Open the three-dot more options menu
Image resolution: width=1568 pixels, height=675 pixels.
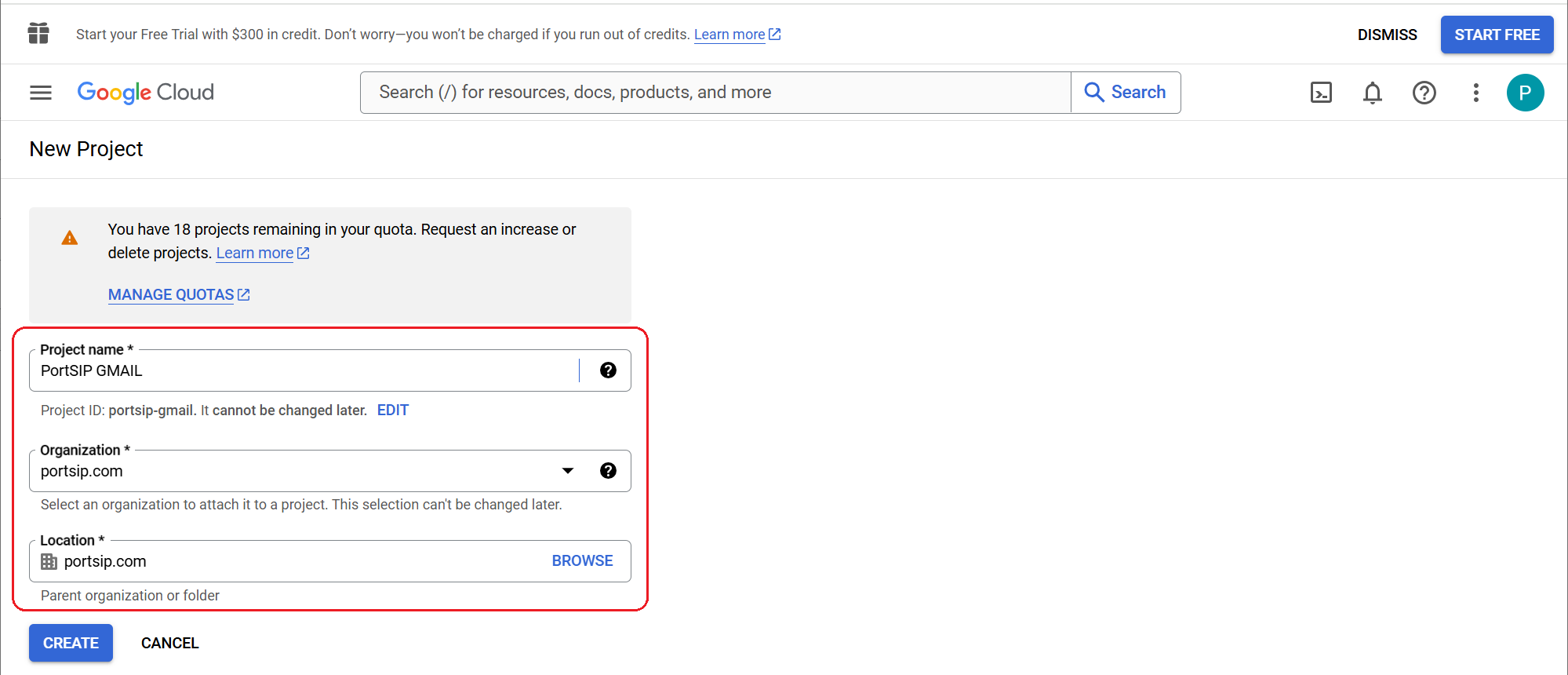(1475, 93)
